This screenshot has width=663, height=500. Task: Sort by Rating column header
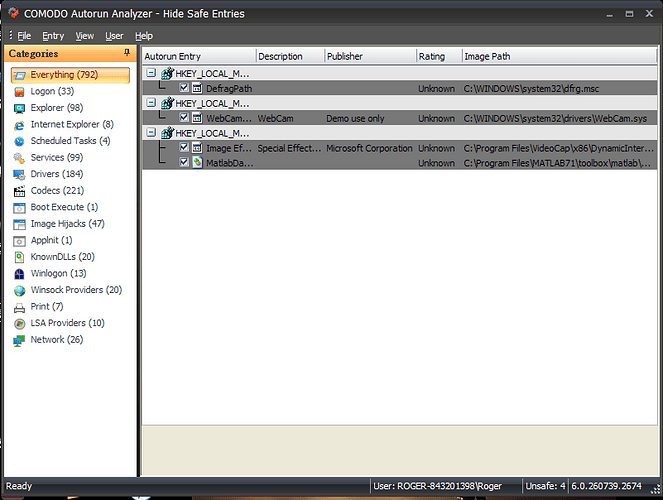pyautogui.click(x=439, y=56)
